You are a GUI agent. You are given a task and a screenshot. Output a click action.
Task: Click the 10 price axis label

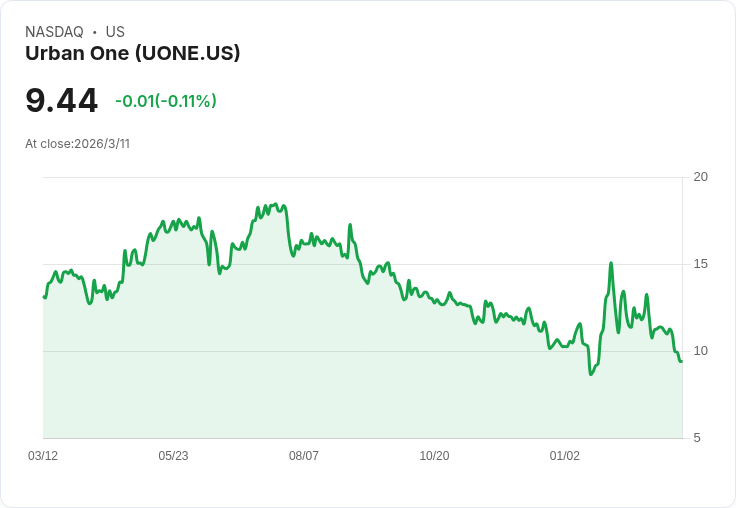[x=700, y=351]
